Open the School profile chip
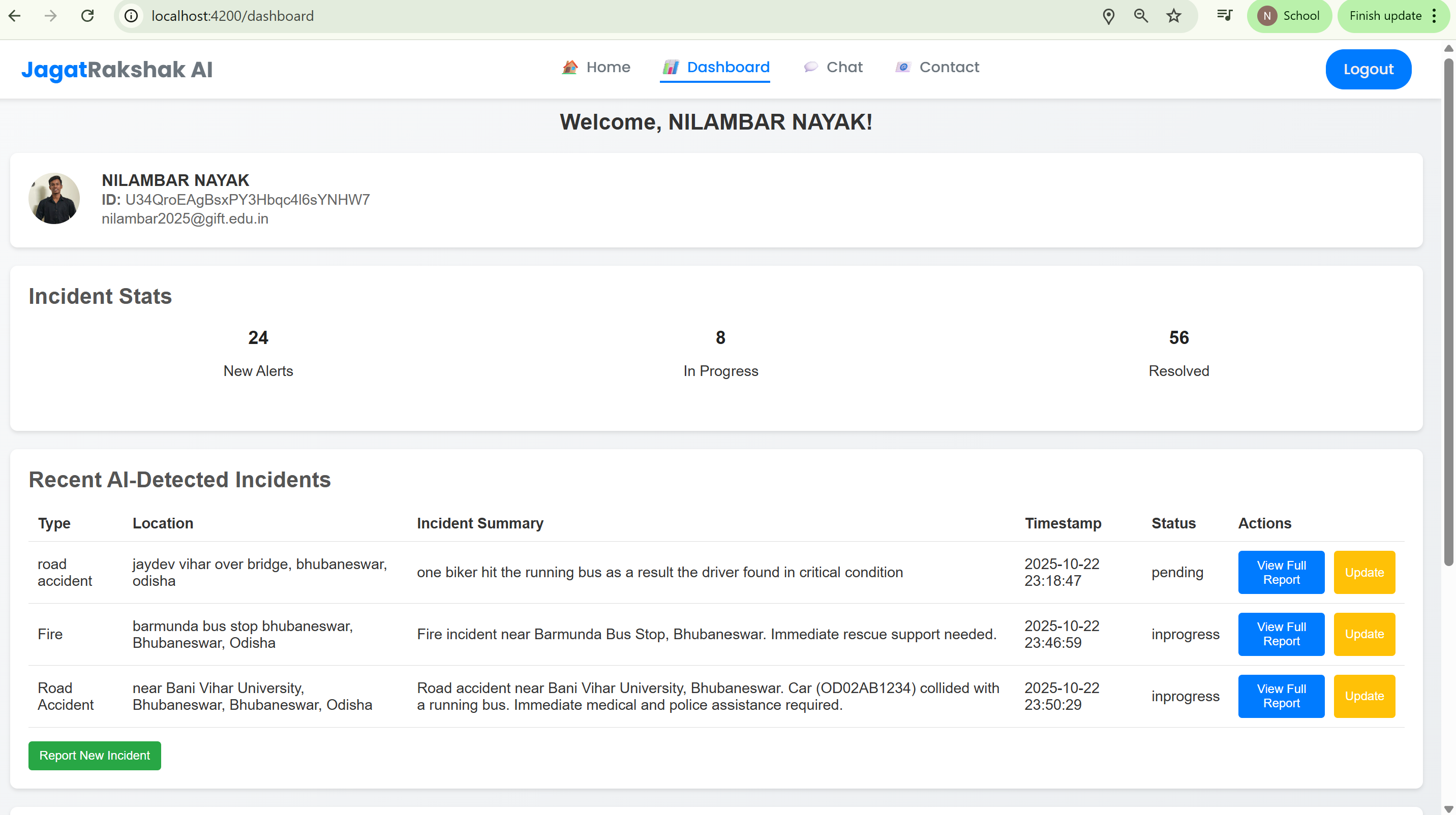The image size is (1456, 815). click(x=1289, y=16)
